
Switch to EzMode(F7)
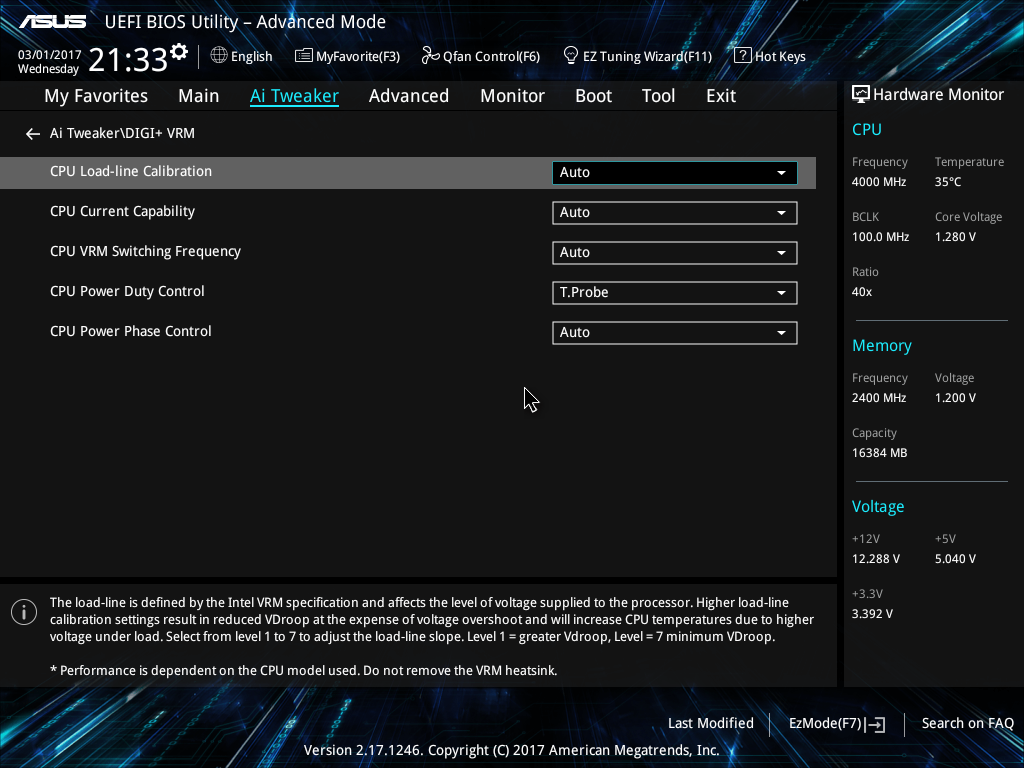point(825,724)
